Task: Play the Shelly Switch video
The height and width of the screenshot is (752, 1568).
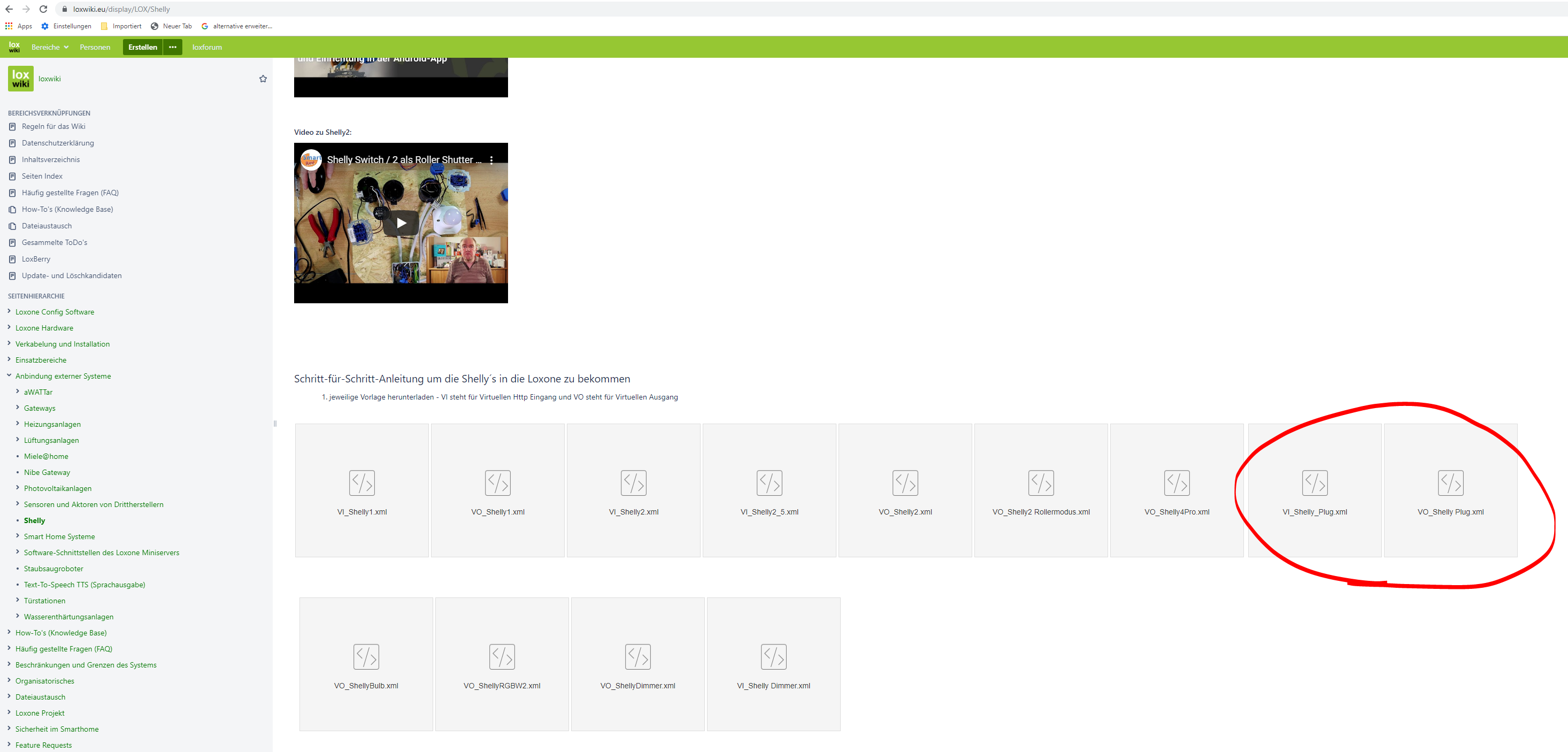Action: 401,223
